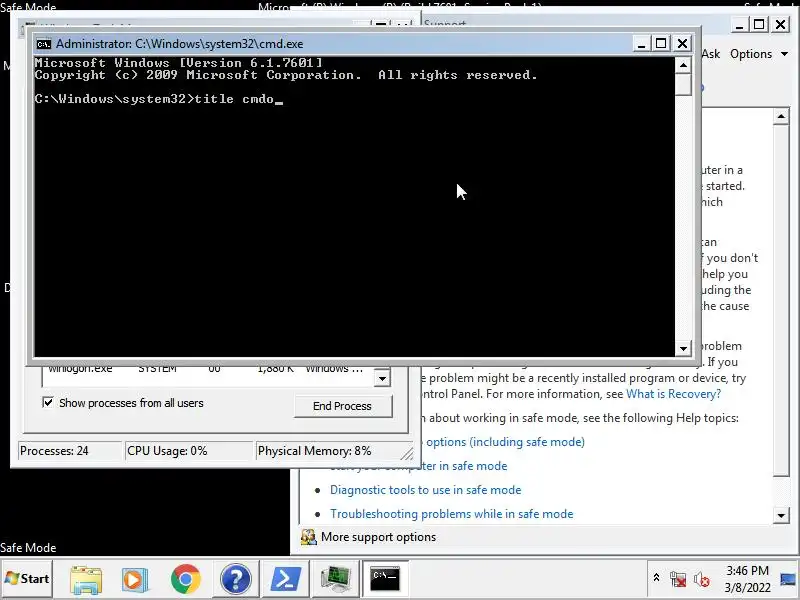Open Options dropdown in Help window
Screen dimensions: 800x600
[x=759, y=54]
